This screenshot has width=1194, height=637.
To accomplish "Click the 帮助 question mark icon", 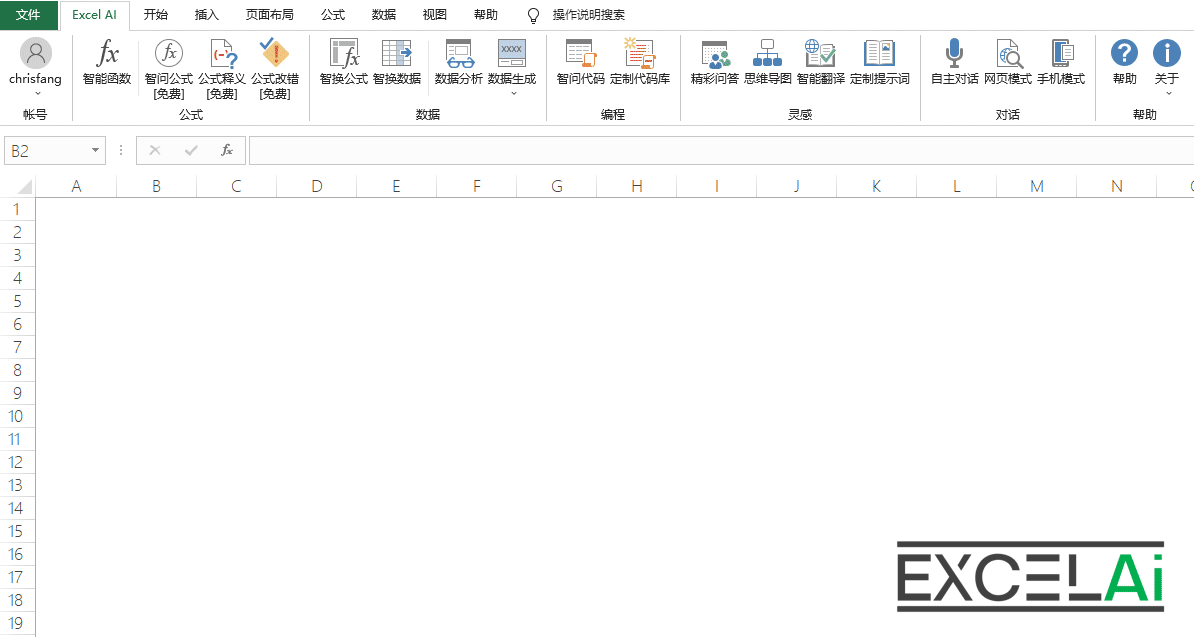I will click(1124, 53).
